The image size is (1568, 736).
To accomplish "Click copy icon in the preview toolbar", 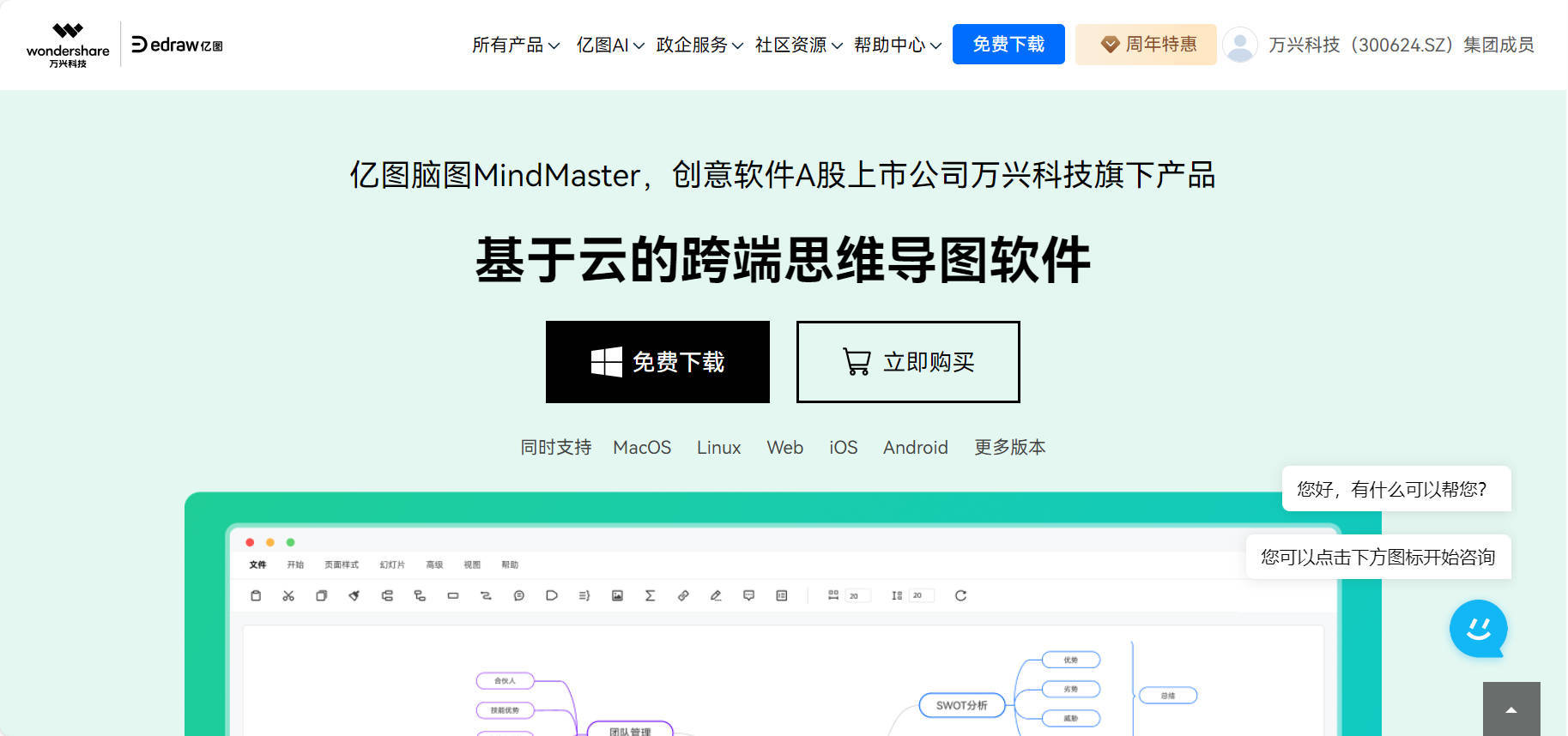I will (321, 595).
